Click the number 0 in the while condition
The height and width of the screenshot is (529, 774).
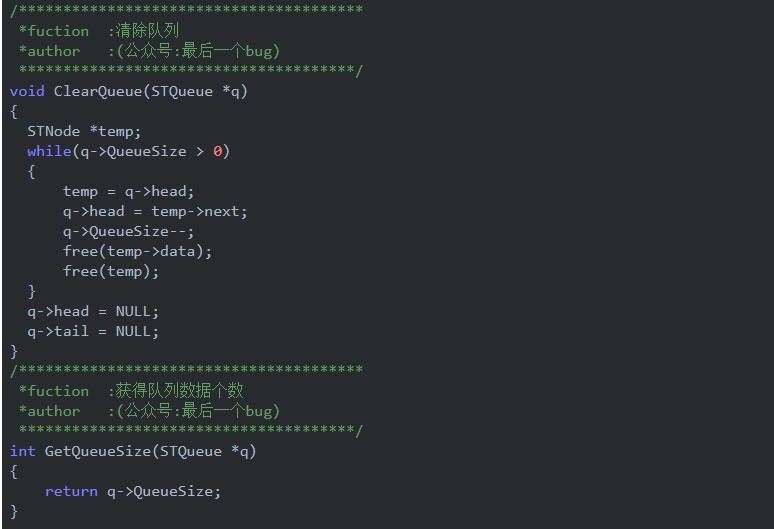217,151
